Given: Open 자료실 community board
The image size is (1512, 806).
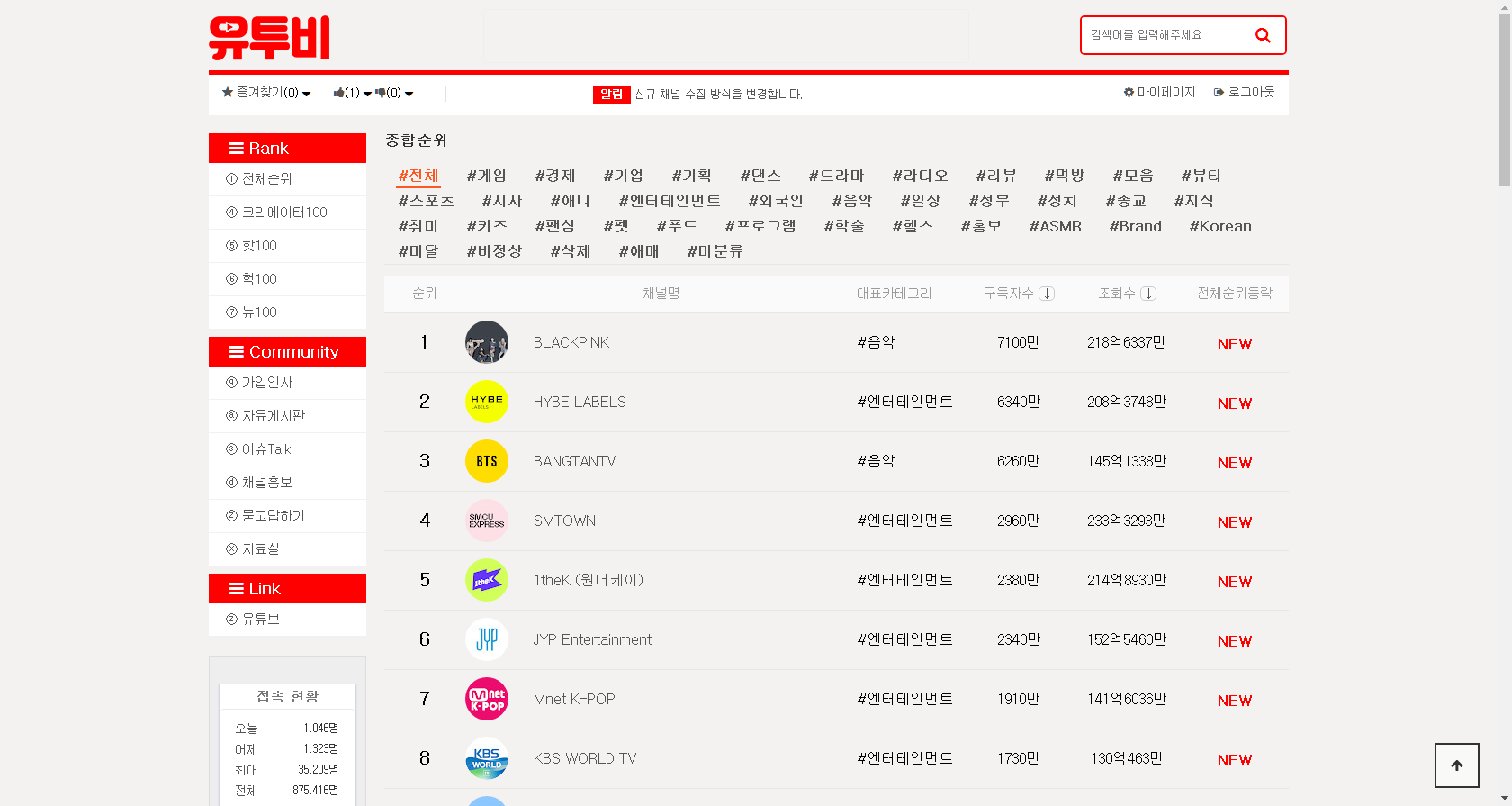Looking at the screenshot, I should [287, 549].
